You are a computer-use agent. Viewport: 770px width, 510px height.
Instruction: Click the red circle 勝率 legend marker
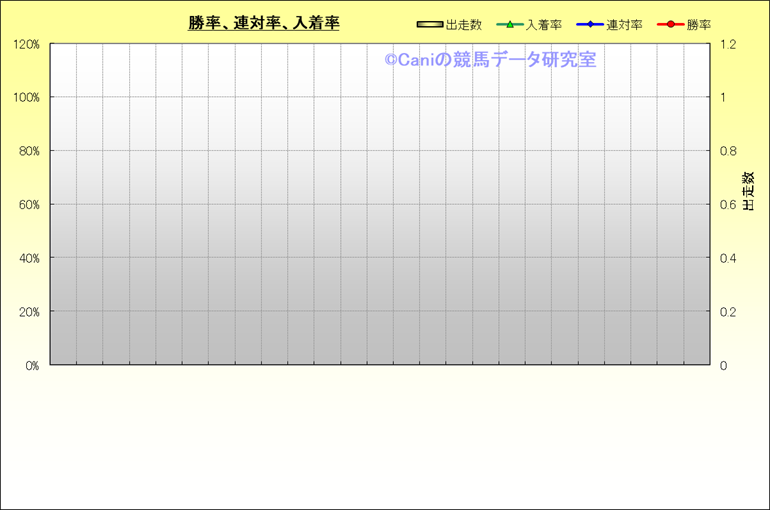[x=670, y=25]
